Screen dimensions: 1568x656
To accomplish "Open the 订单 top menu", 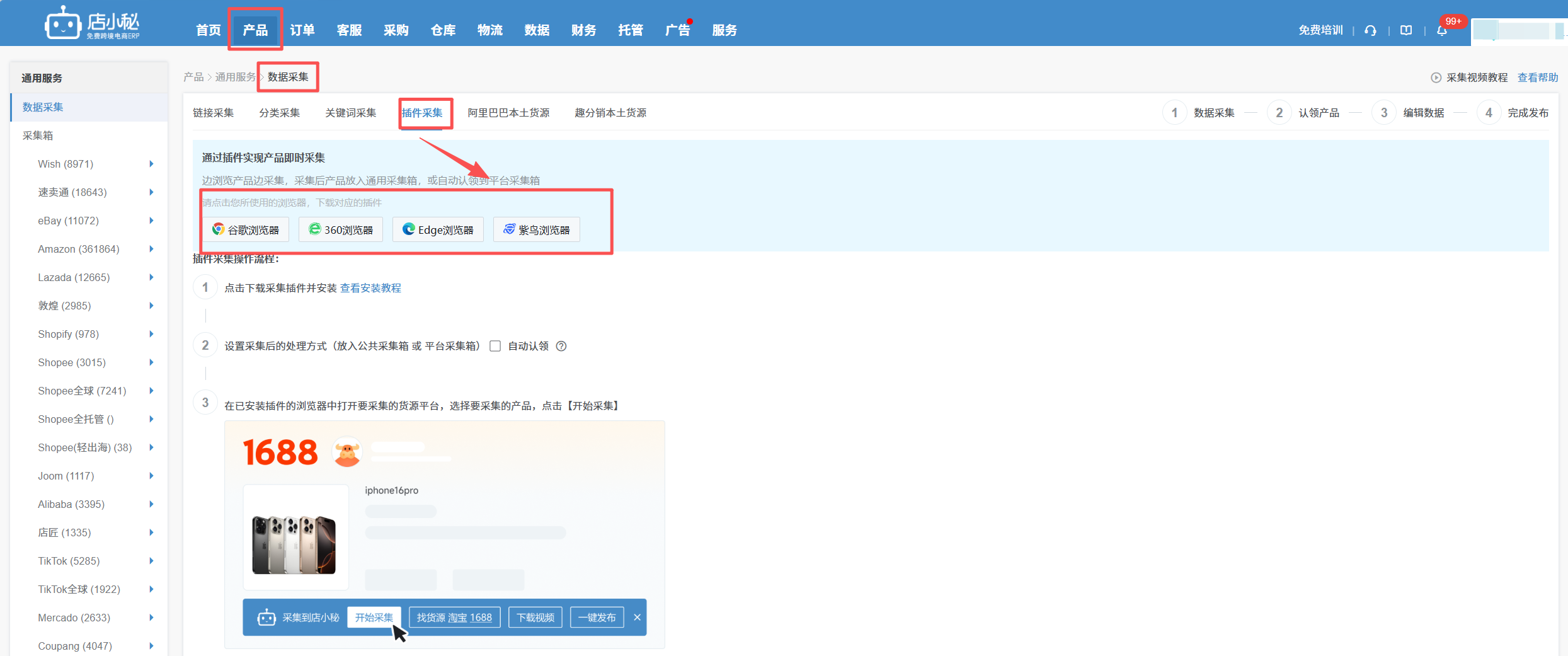I will point(302,30).
